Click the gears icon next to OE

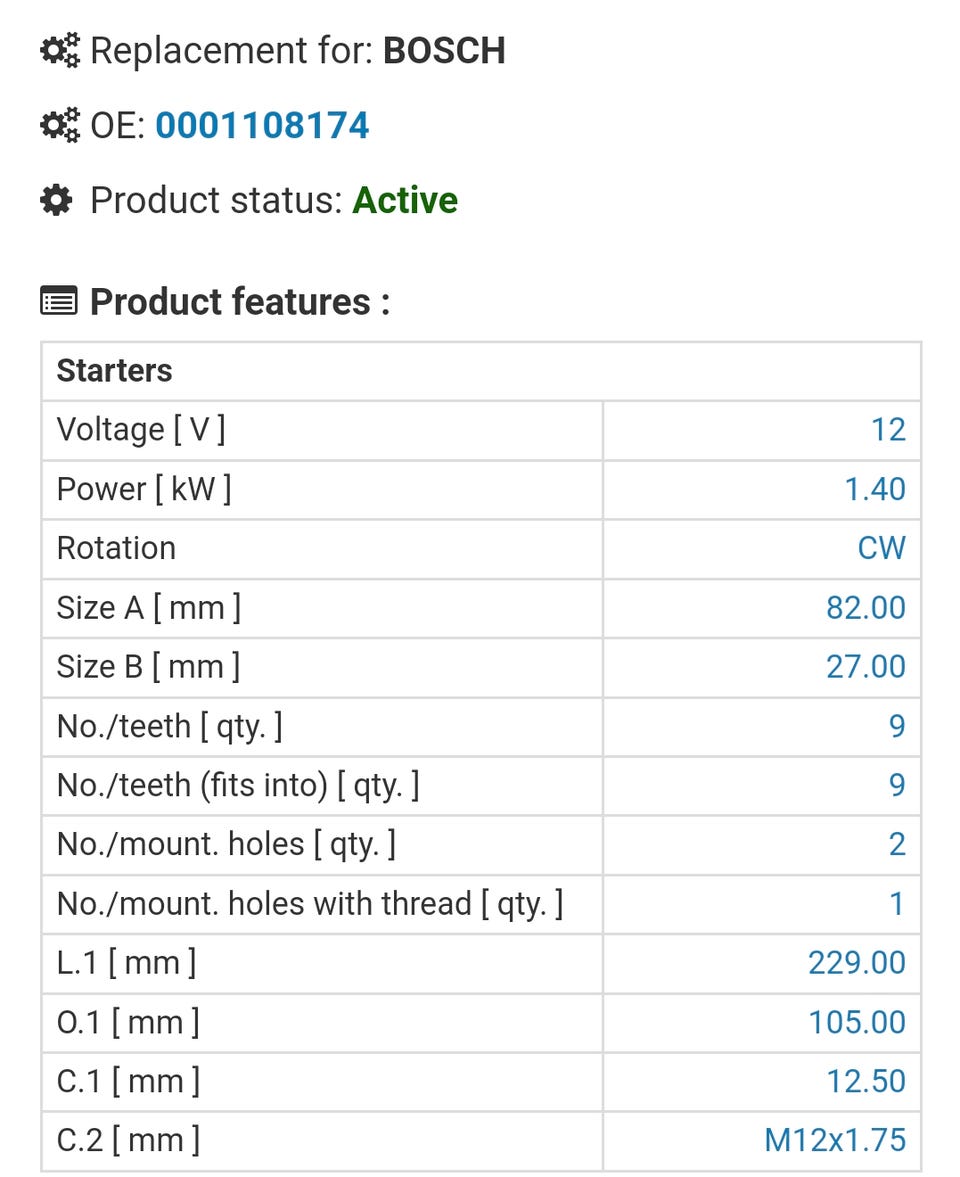[x=59, y=126]
